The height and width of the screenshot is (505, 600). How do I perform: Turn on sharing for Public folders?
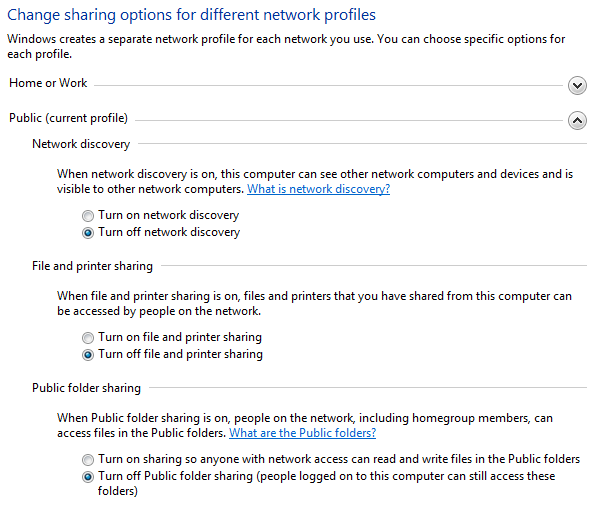point(89,459)
